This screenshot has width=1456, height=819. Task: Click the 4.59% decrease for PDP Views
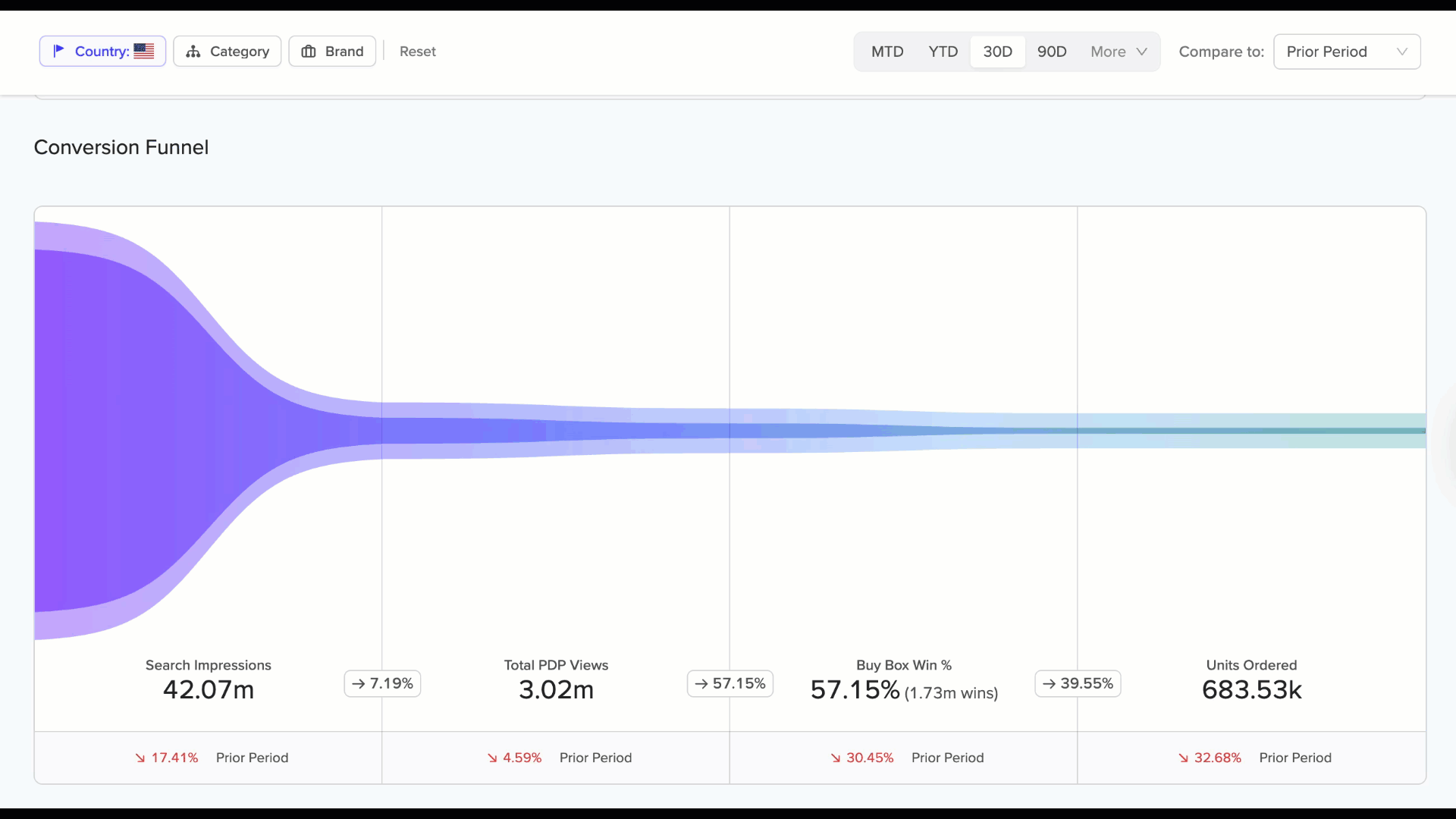(522, 758)
